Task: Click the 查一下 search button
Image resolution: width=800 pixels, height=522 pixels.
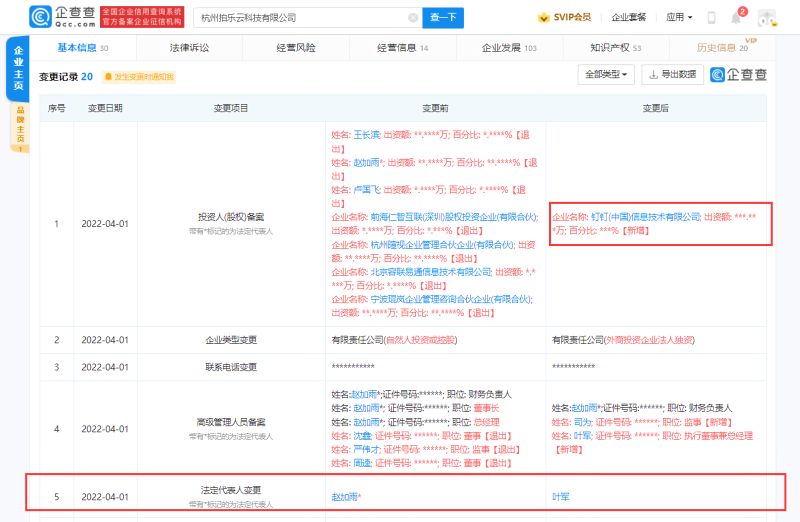Action: pyautogui.click(x=443, y=18)
